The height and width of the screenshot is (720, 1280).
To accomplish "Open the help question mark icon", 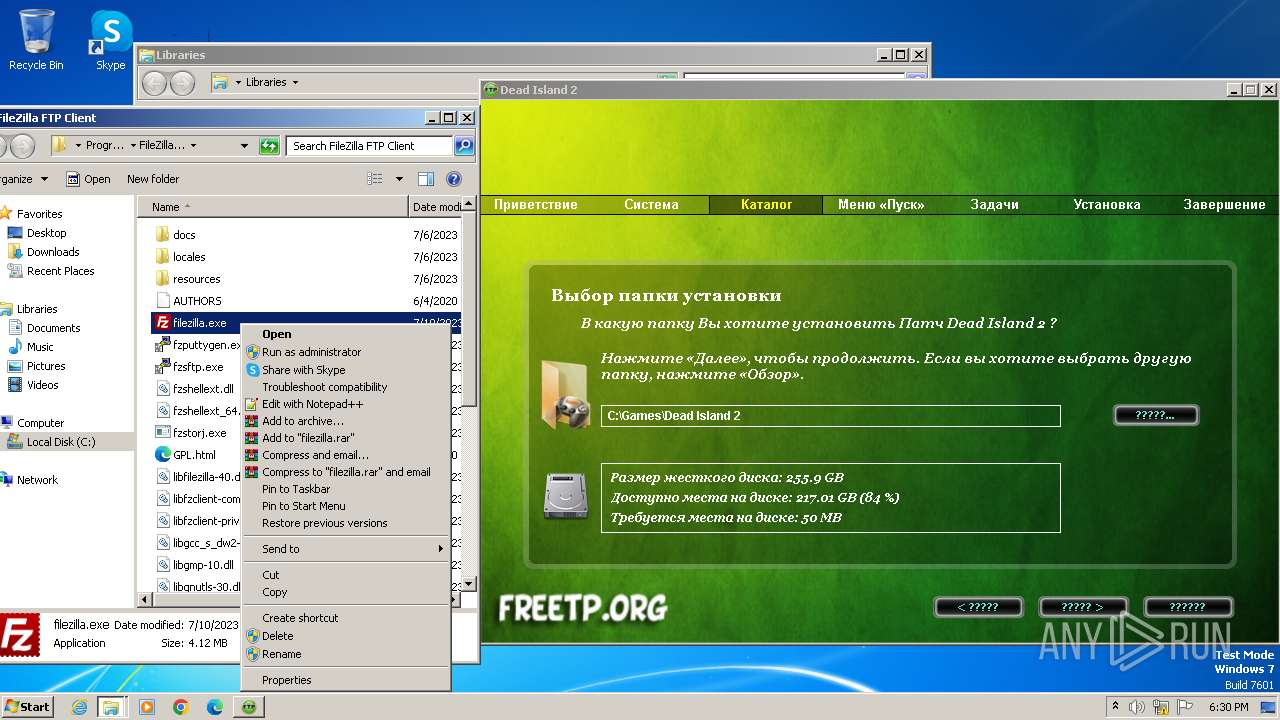I will (x=454, y=179).
